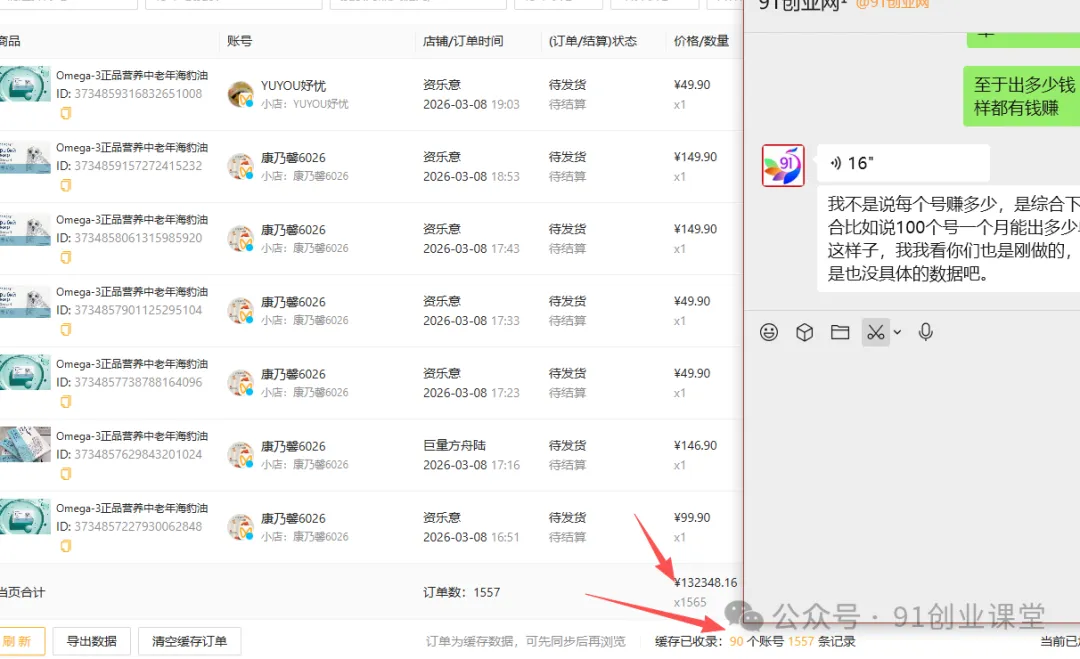Open the folder file-send icon in chat

coord(839,331)
